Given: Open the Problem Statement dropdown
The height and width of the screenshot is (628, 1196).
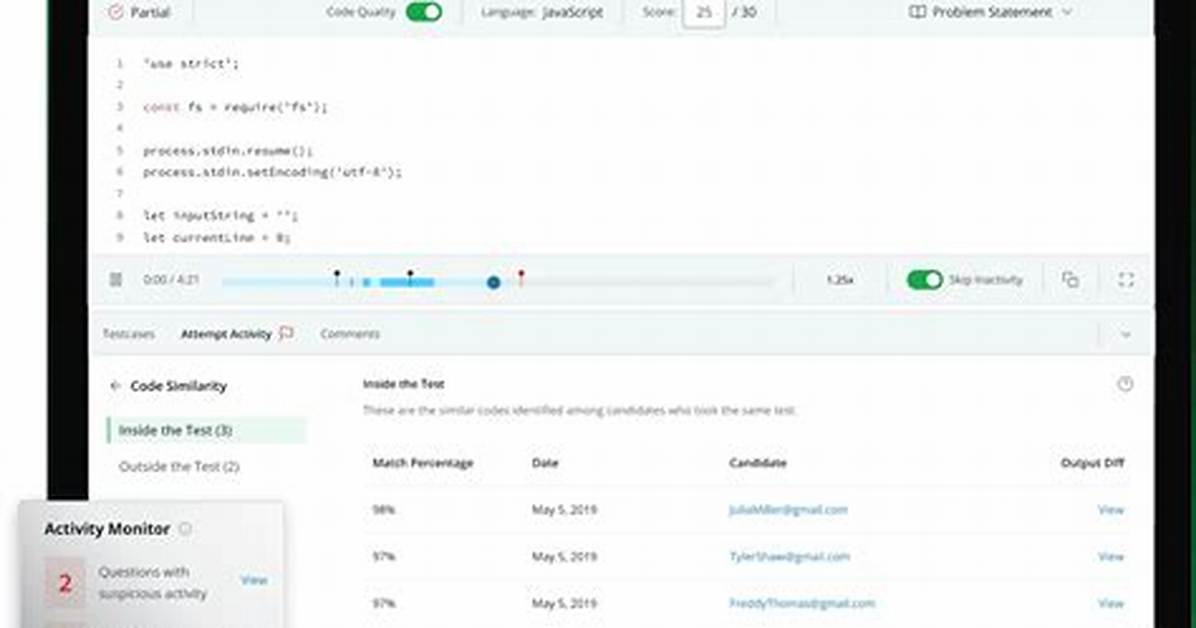Looking at the screenshot, I should click(x=991, y=12).
